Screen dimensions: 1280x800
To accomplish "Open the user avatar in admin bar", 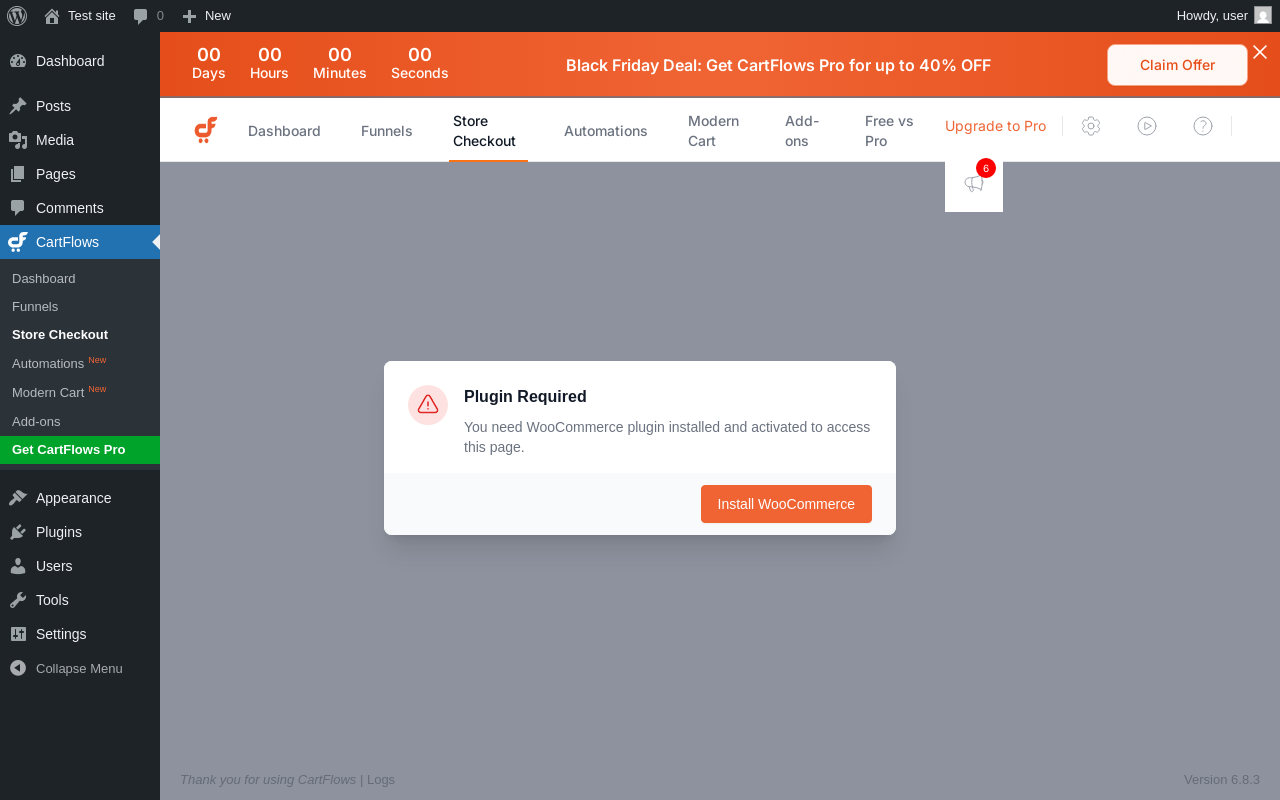I will point(1263,15).
